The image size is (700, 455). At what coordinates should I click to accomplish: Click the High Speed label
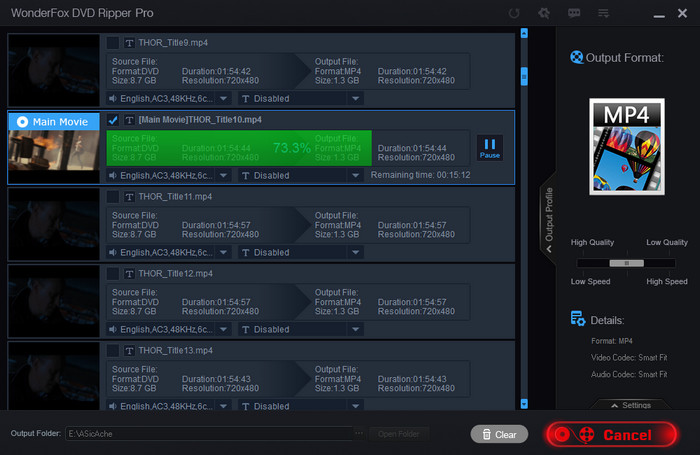(667, 282)
